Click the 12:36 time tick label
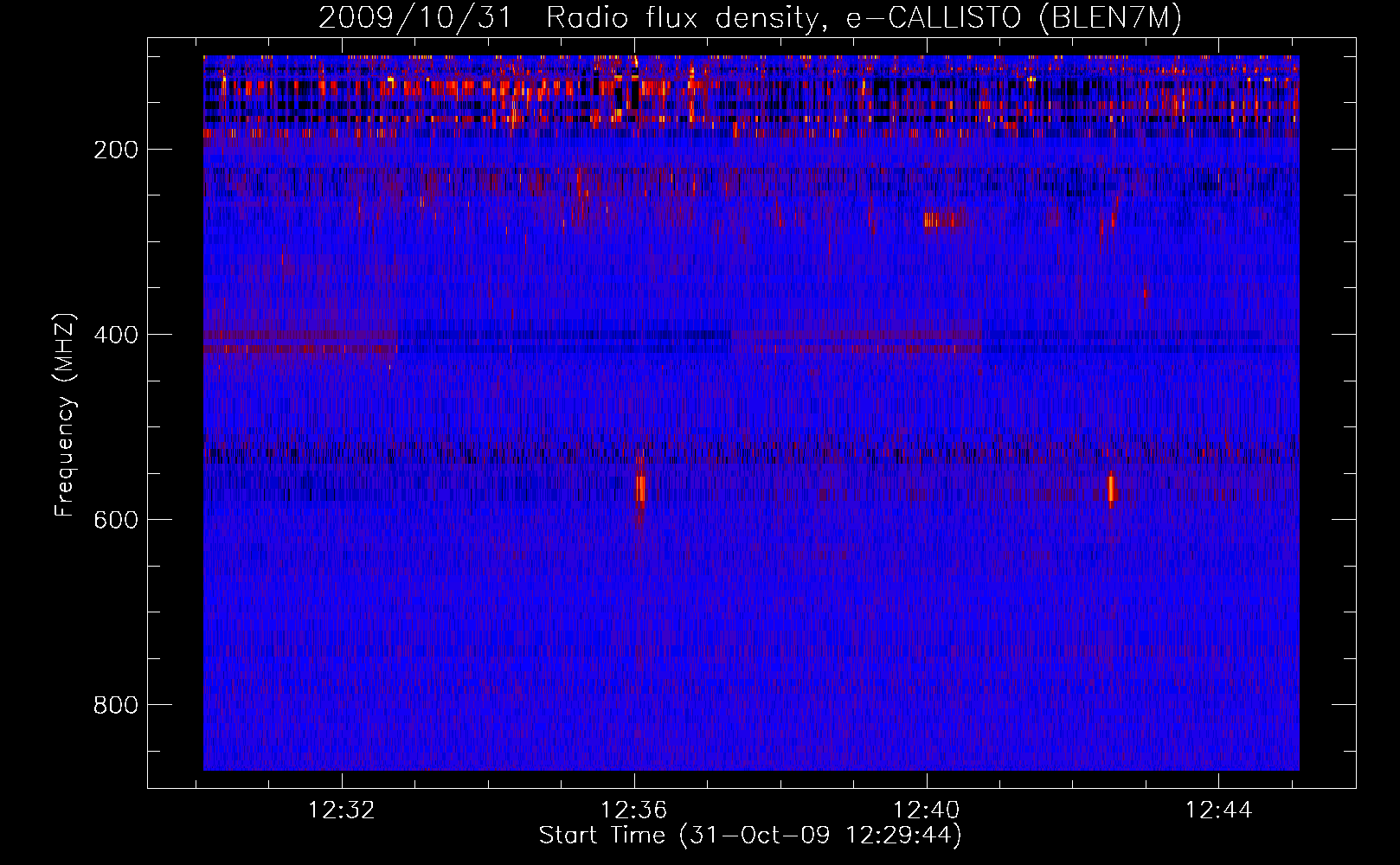The image size is (1400, 865). tap(634, 811)
